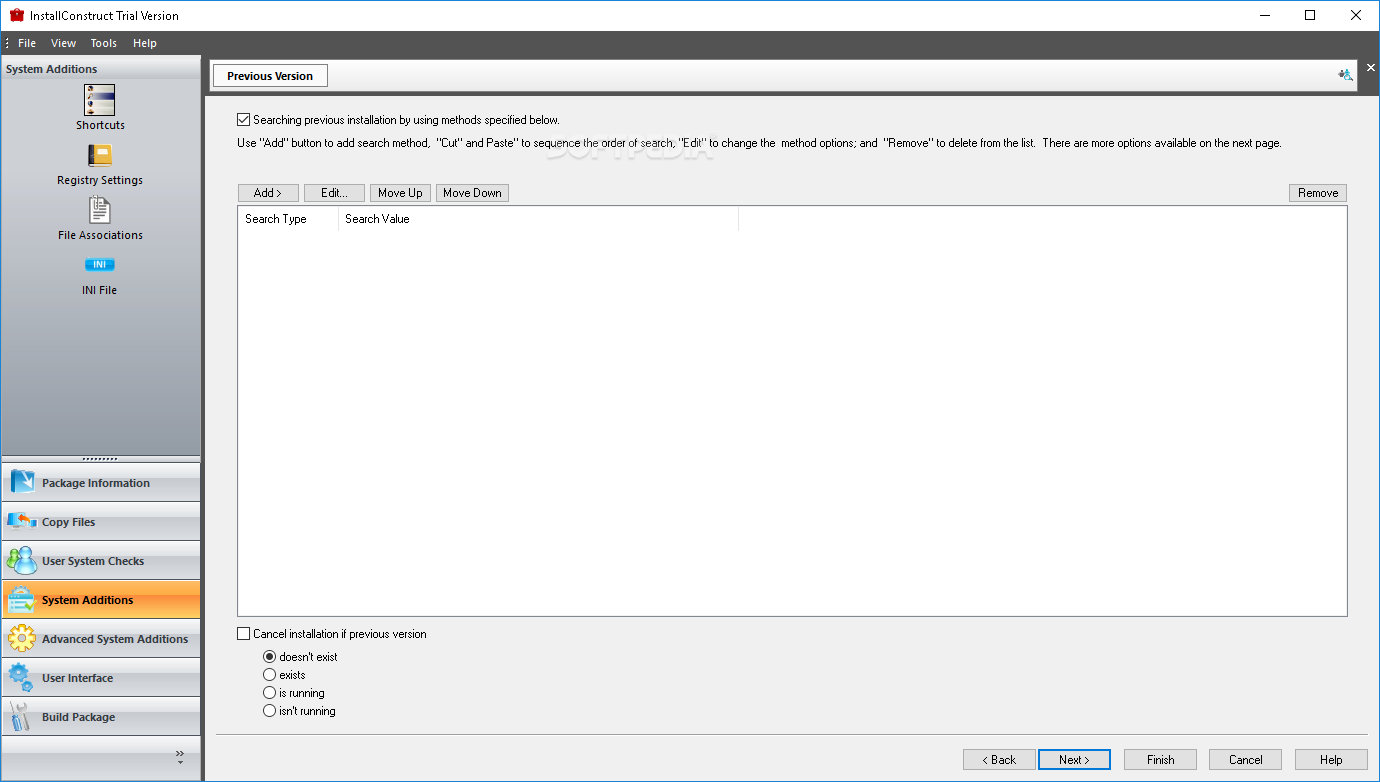The image size is (1380, 782).
Task: Click the Finish button
Action: click(1161, 760)
